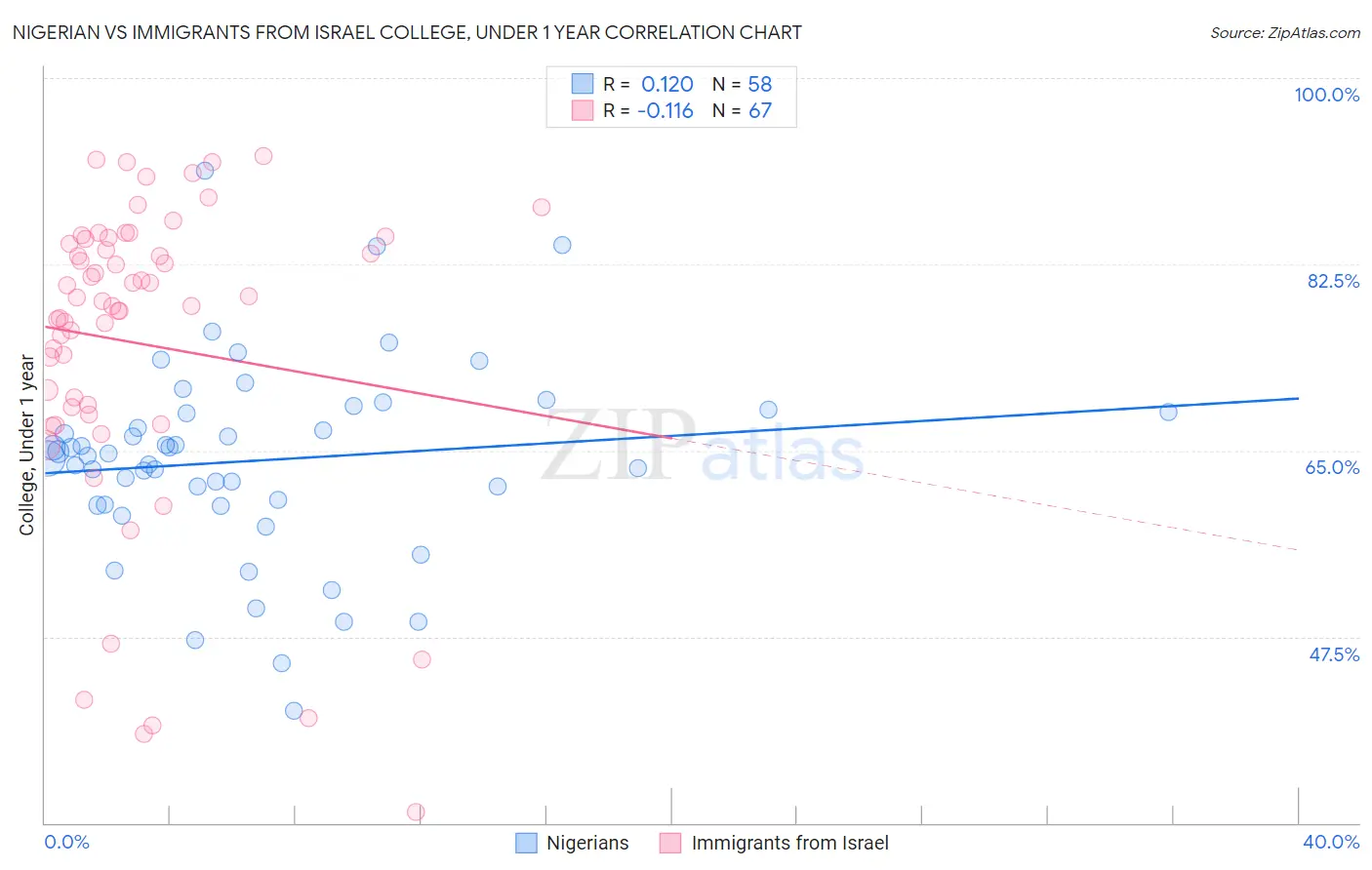Click the 40.0% x-axis label
1372x870 pixels.
1331,842
